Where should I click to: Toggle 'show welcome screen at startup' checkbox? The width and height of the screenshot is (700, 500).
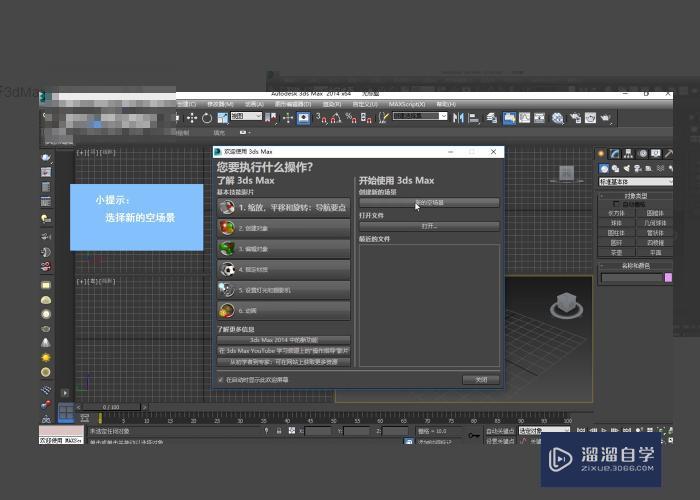coord(221,380)
